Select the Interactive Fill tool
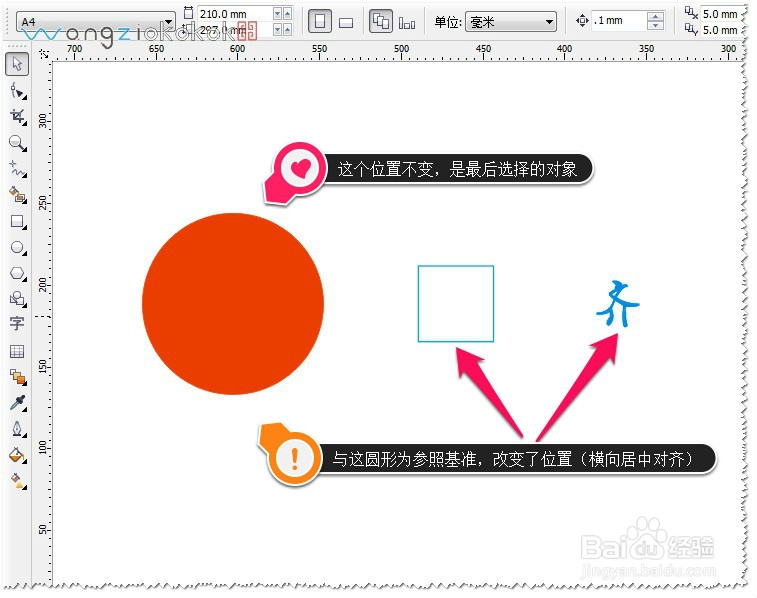The width and height of the screenshot is (757, 598). (x=18, y=481)
